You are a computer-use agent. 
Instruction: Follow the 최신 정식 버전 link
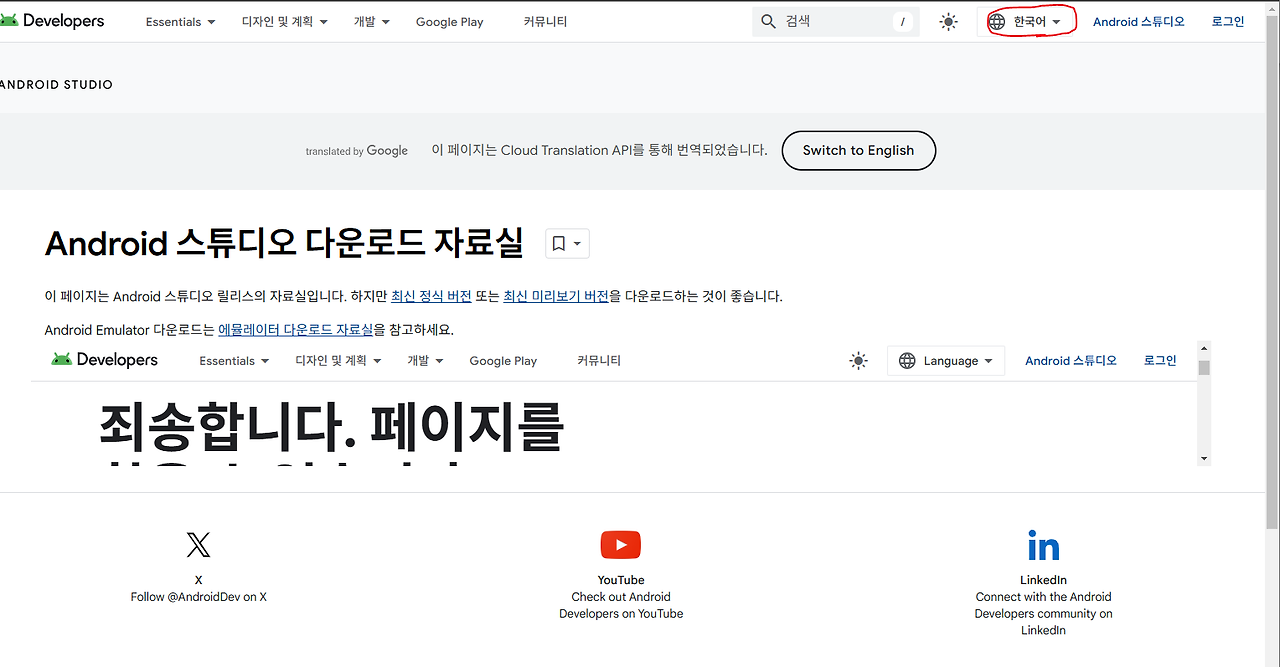click(431, 296)
